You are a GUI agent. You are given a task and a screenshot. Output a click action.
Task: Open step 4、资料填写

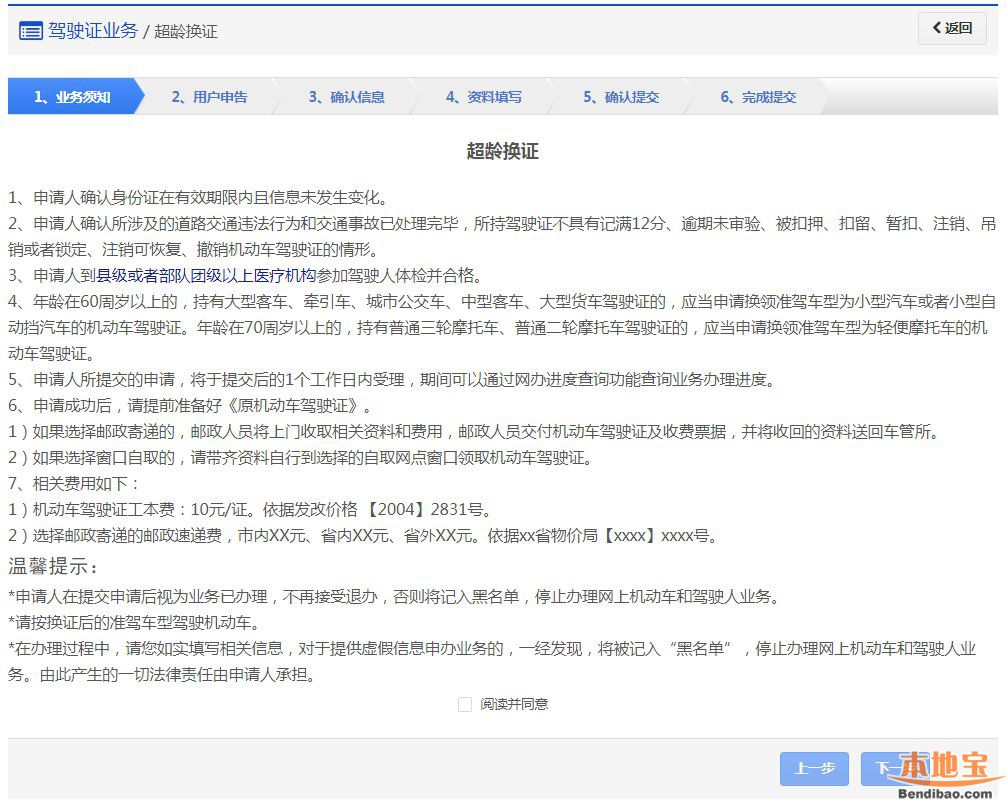coord(483,97)
